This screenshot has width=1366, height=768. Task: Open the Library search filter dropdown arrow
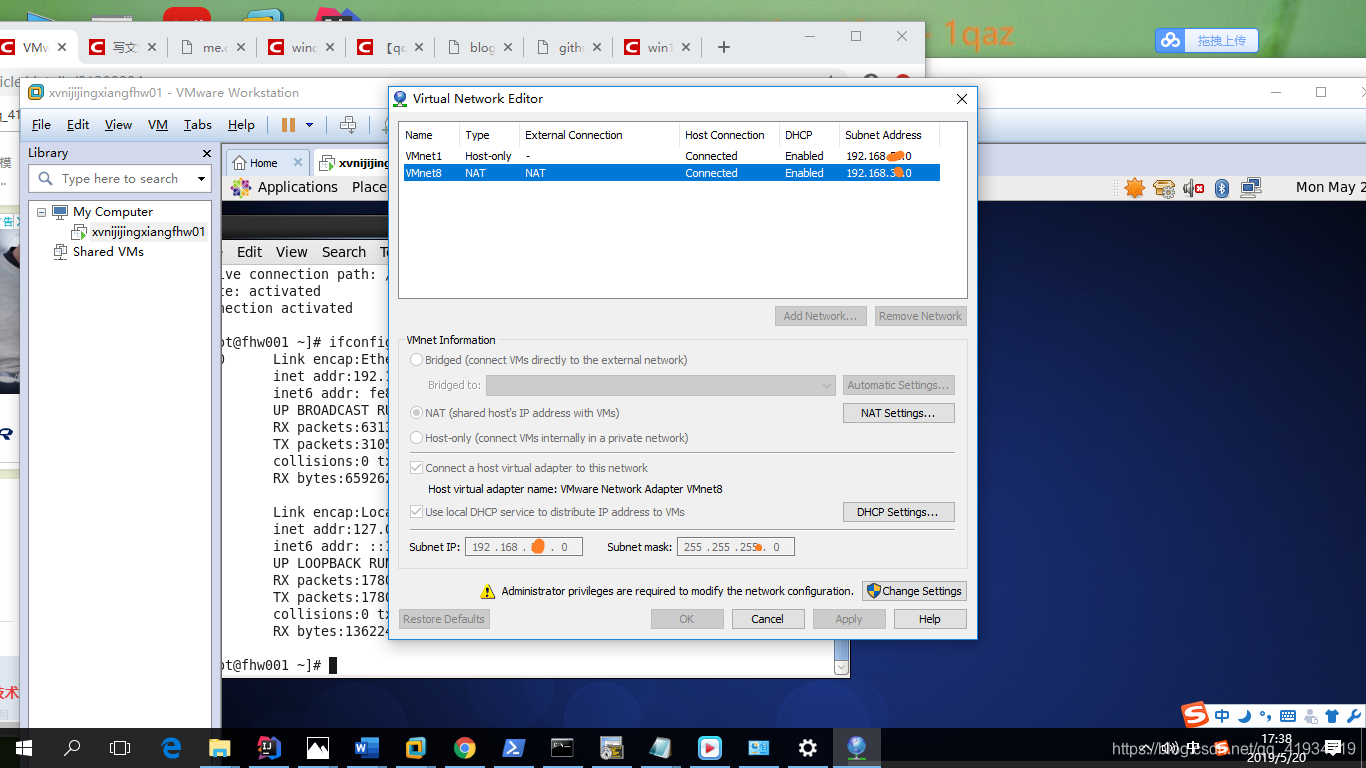point(201,179)
